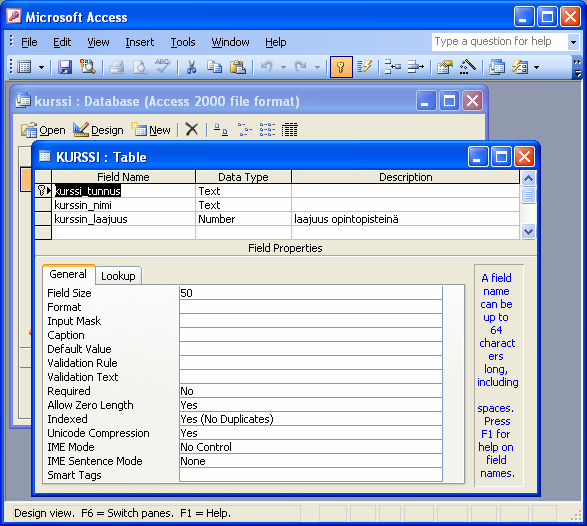
Task: Click the Delete Rows icon
Action: (x=416, y=67)
